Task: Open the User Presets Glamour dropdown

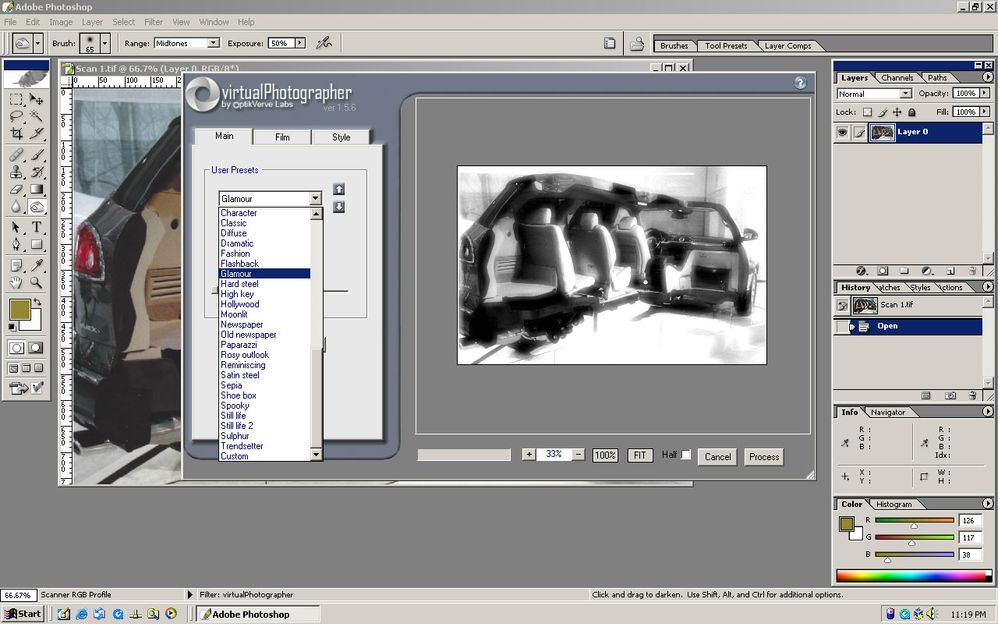Action: pos(315,199)
